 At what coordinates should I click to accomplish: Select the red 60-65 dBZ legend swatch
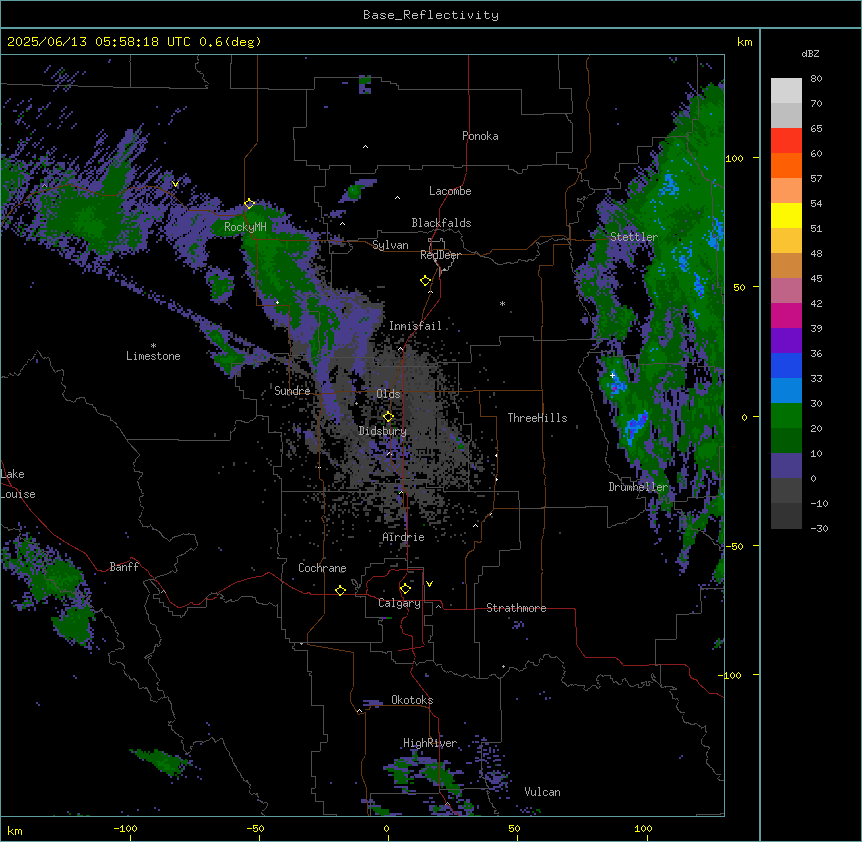click(786, 141)
